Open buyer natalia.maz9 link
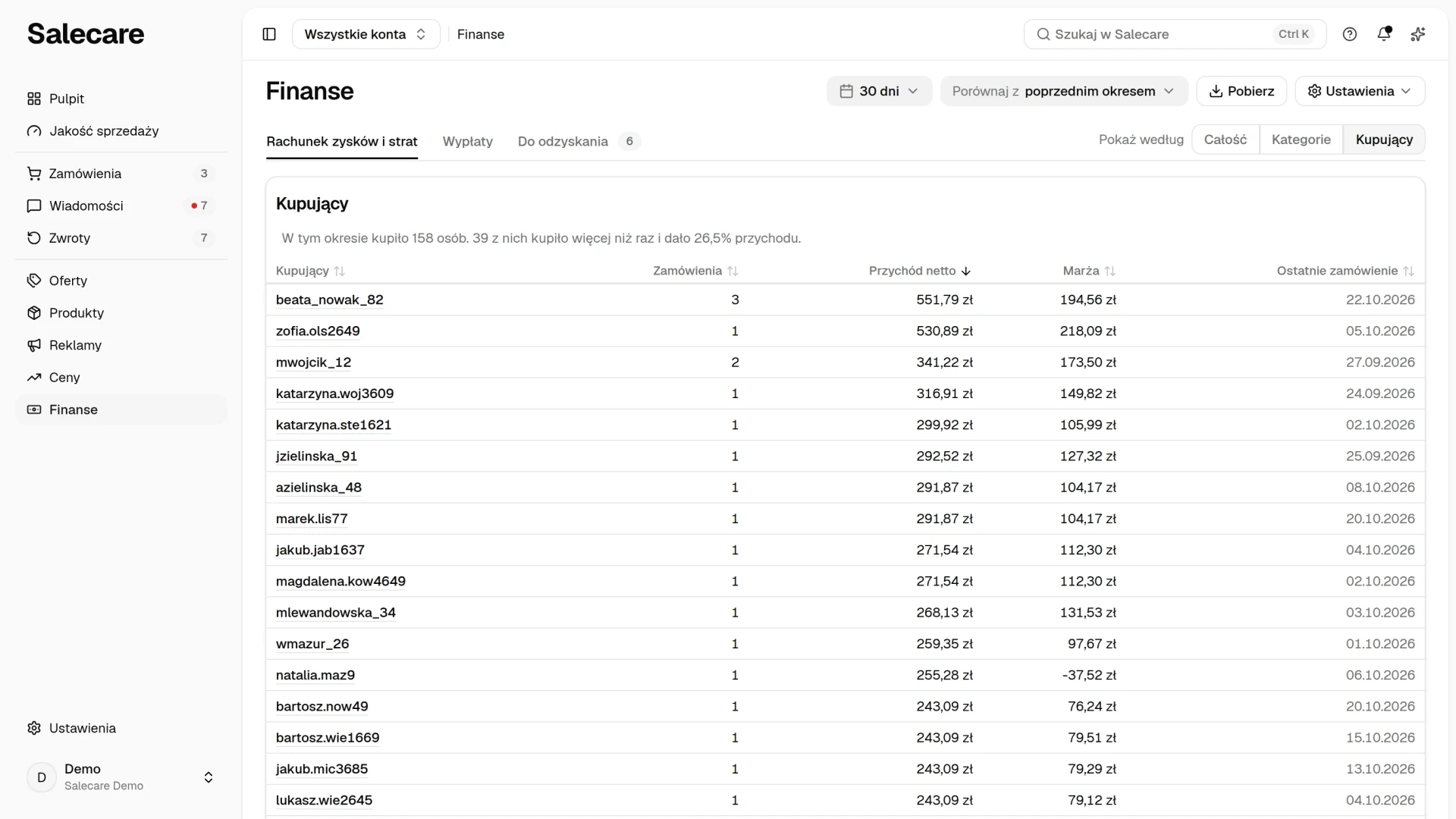The image size is (1456, 819). [315, 675]
